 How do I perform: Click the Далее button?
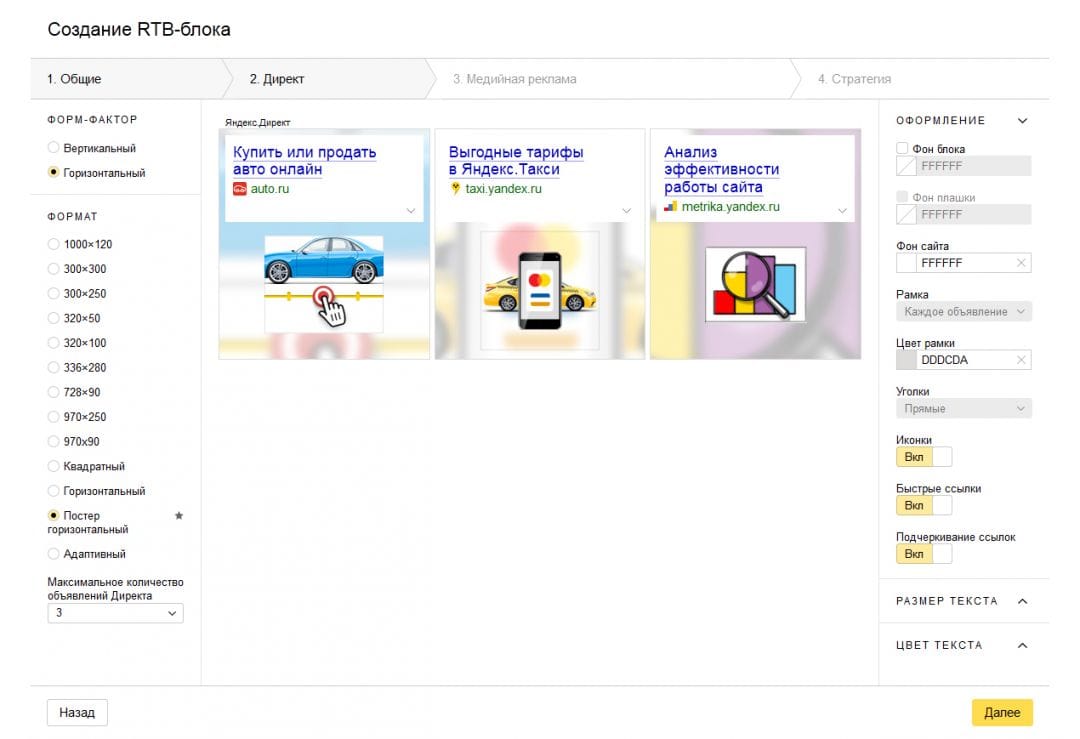[x=1002, y=713]
